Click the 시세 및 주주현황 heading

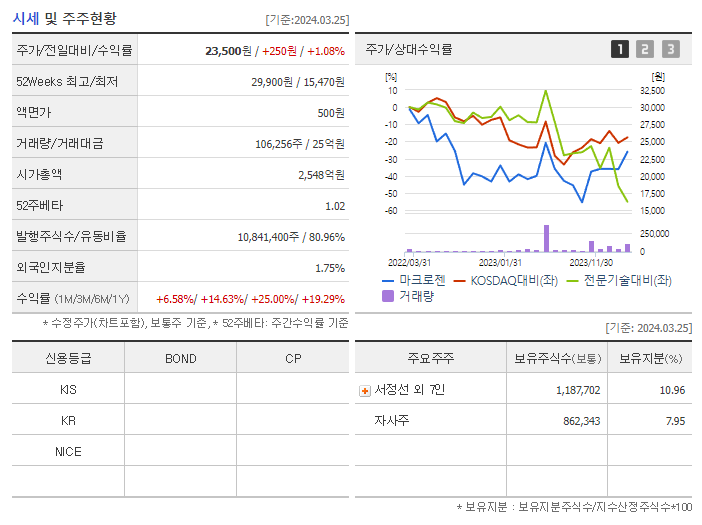pyautogui.click(x=64, y=18)
